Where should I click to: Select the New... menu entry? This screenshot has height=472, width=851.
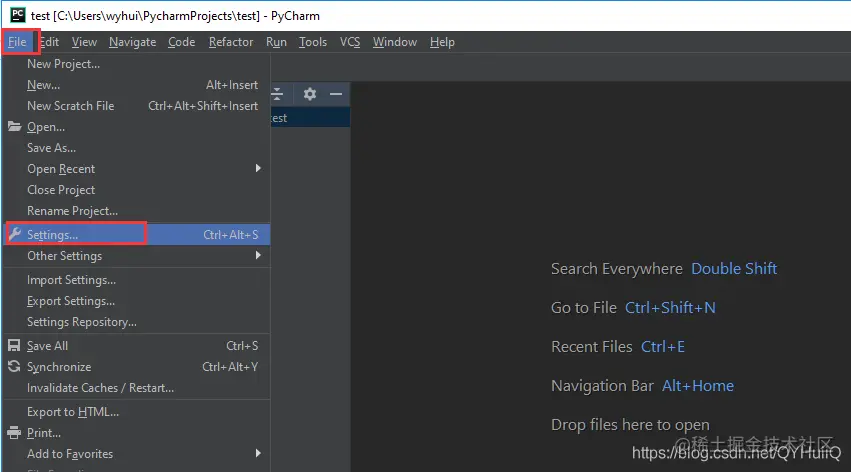(137, 85)
